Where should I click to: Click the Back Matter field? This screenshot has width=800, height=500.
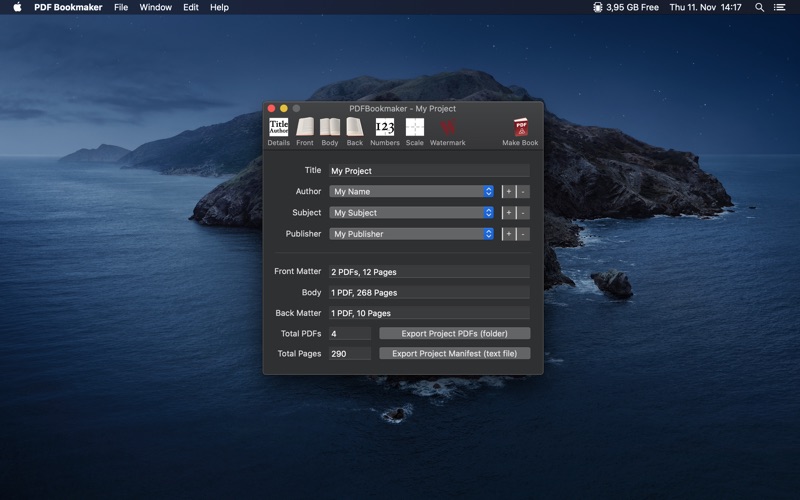(x=429, y=313)
